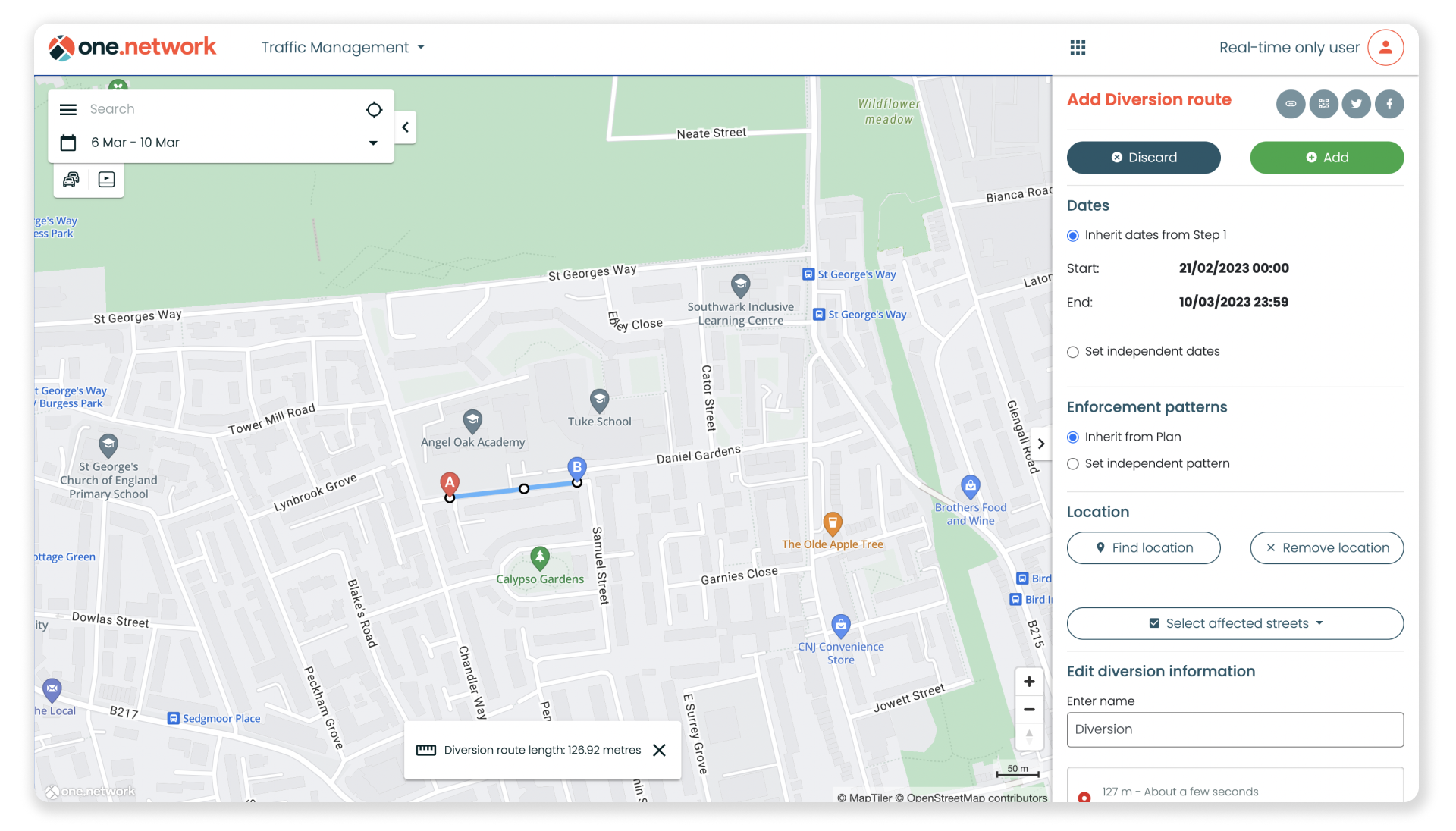The width and height of the screenshot is (1456, 831).
Task: Open the apps grid icon
Action: (1078, 48)
